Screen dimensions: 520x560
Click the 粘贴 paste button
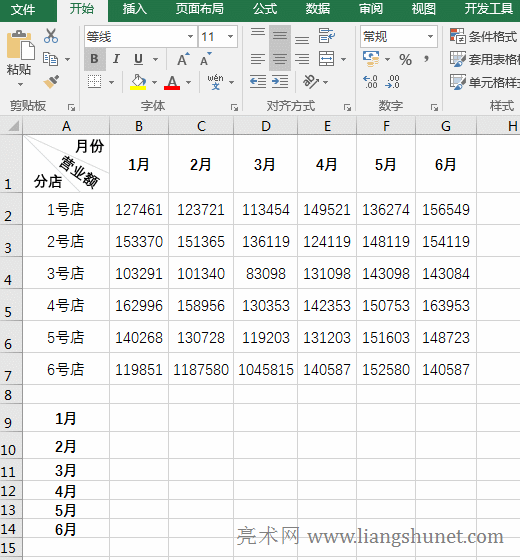click(20, 57)
